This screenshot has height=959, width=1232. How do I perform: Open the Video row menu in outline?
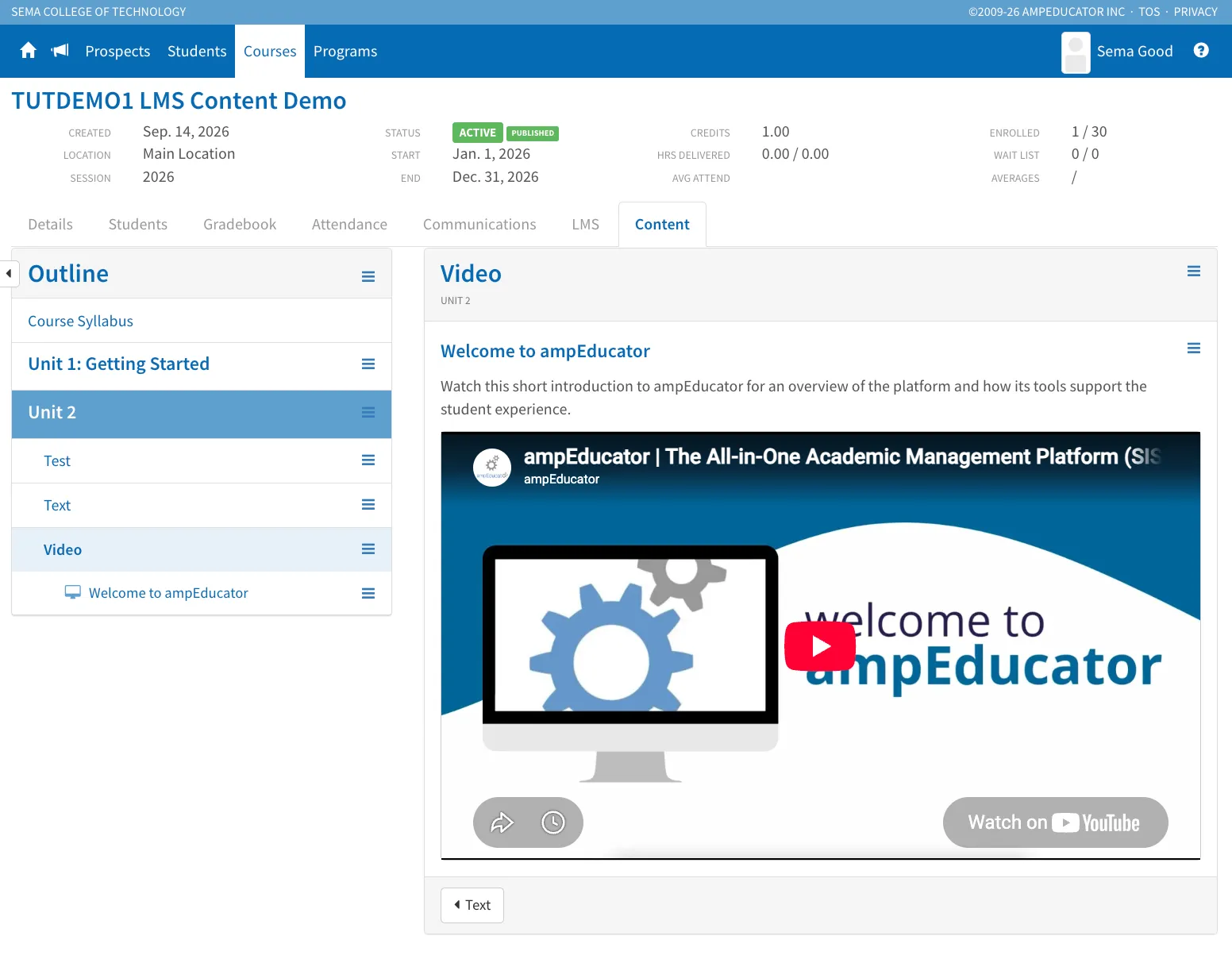pyautogui.click(x=368, y=549)
